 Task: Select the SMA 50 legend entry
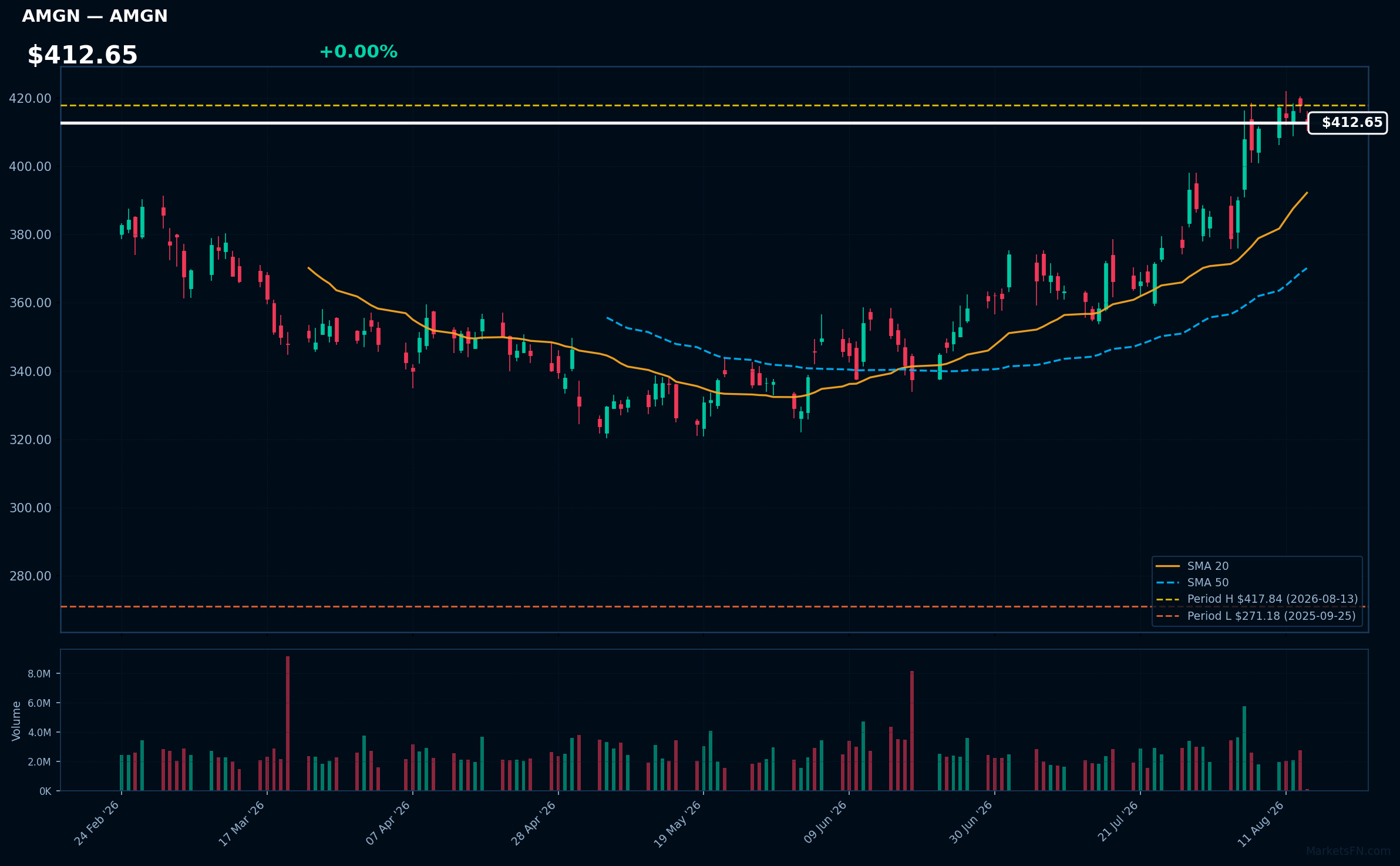click(1192, 583)
